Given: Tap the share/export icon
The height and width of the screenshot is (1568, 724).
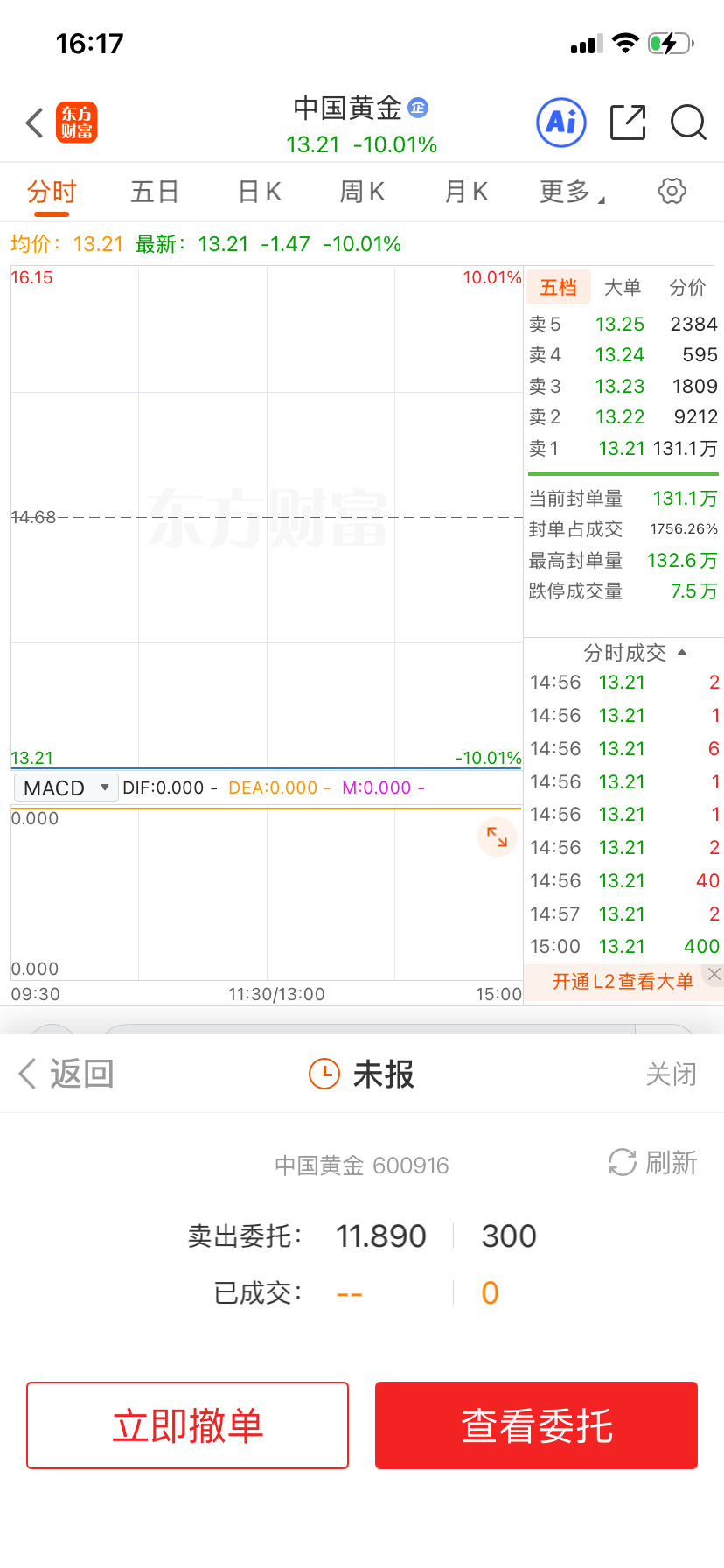Looking at the screenshot, I should tap(628, 122).
